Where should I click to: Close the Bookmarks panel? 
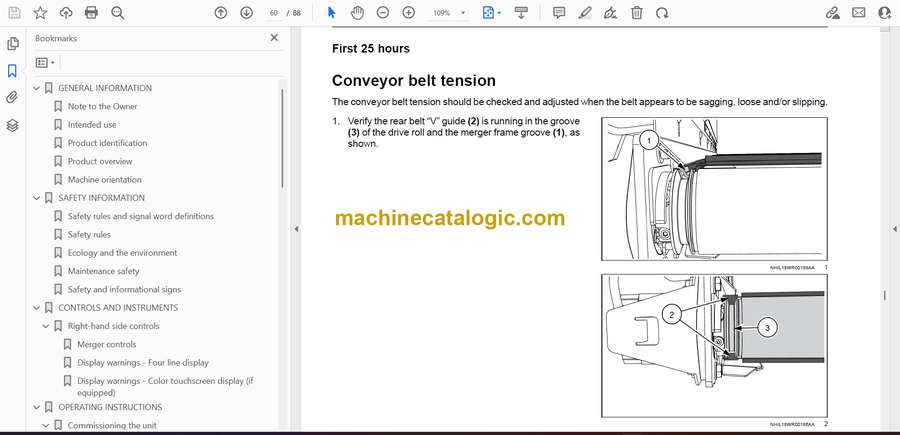coord(274,38)
